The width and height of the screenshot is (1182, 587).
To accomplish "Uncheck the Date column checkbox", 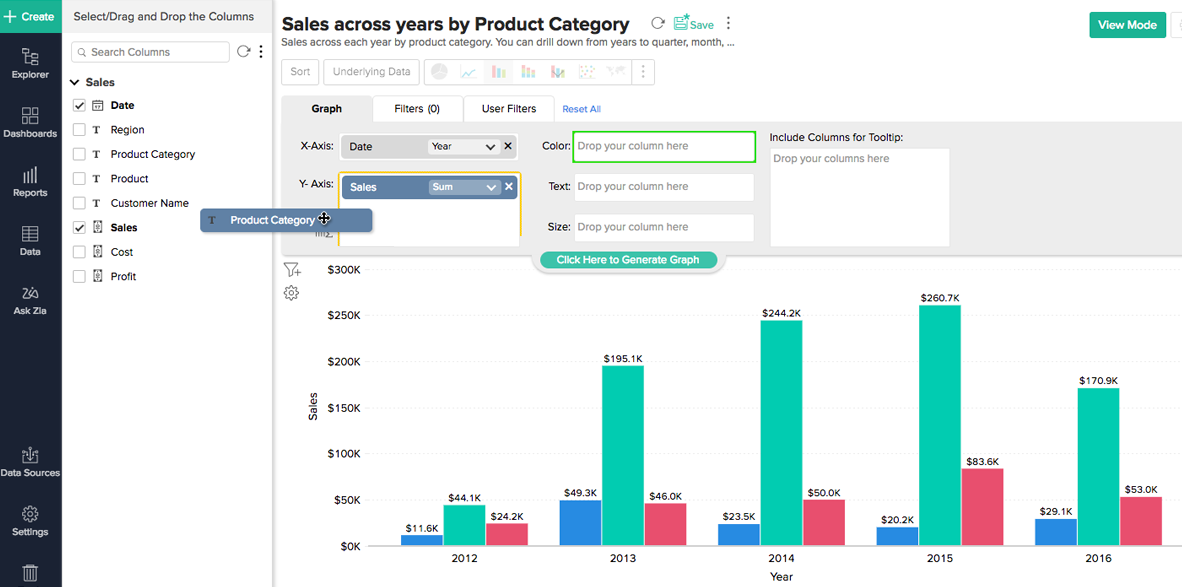I will (79, 105).
